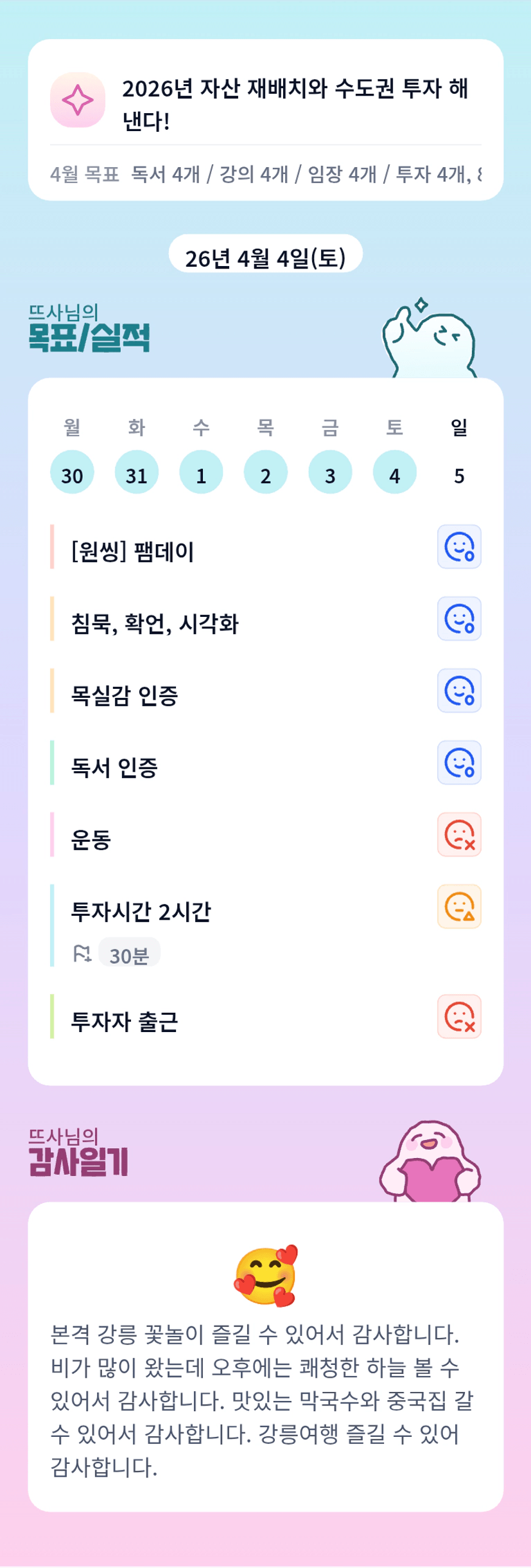Click the 독서 인증 blue smiley icon
The image size is (531, 1568).
[x=459, y=763]
